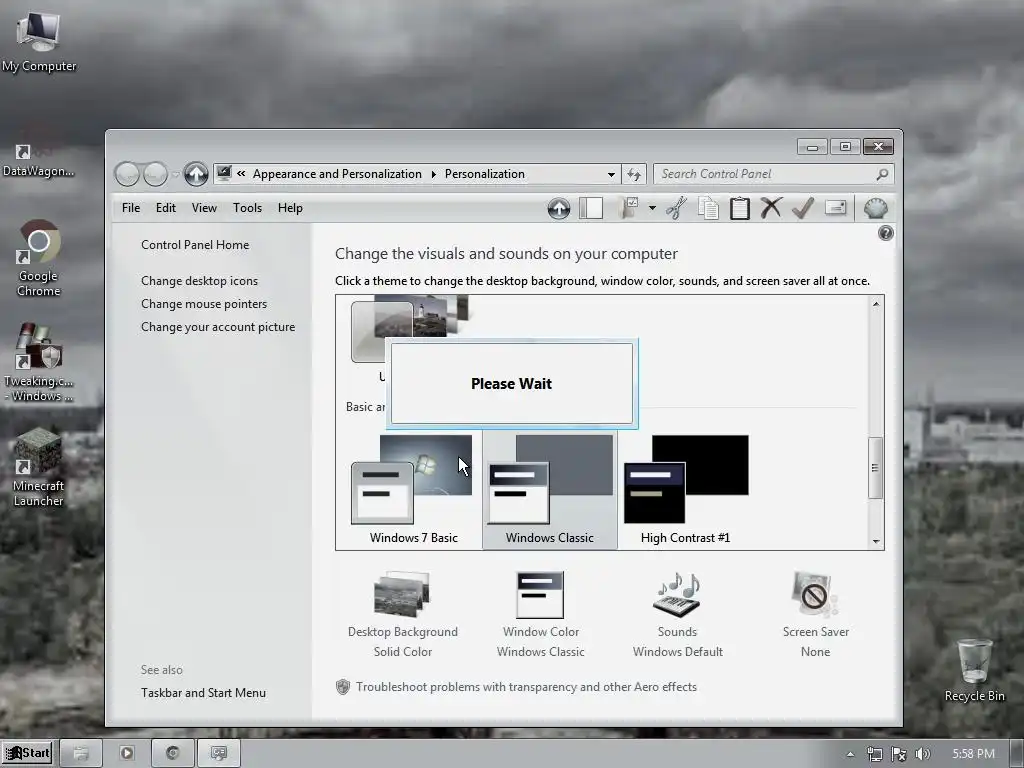Image resolution: width=1024 pixels, height=768 pixels.
Task: Click the Copy pages icon
Action: point(708,208)
